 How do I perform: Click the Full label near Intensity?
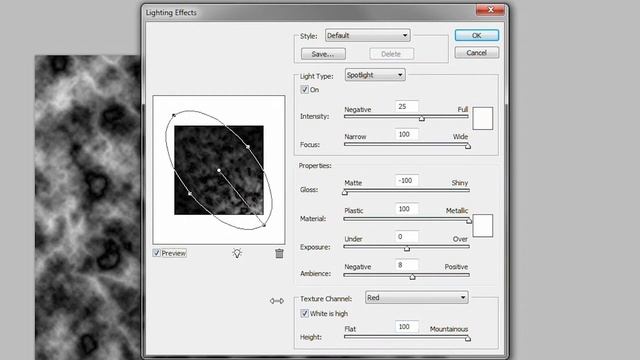(463, 109)
